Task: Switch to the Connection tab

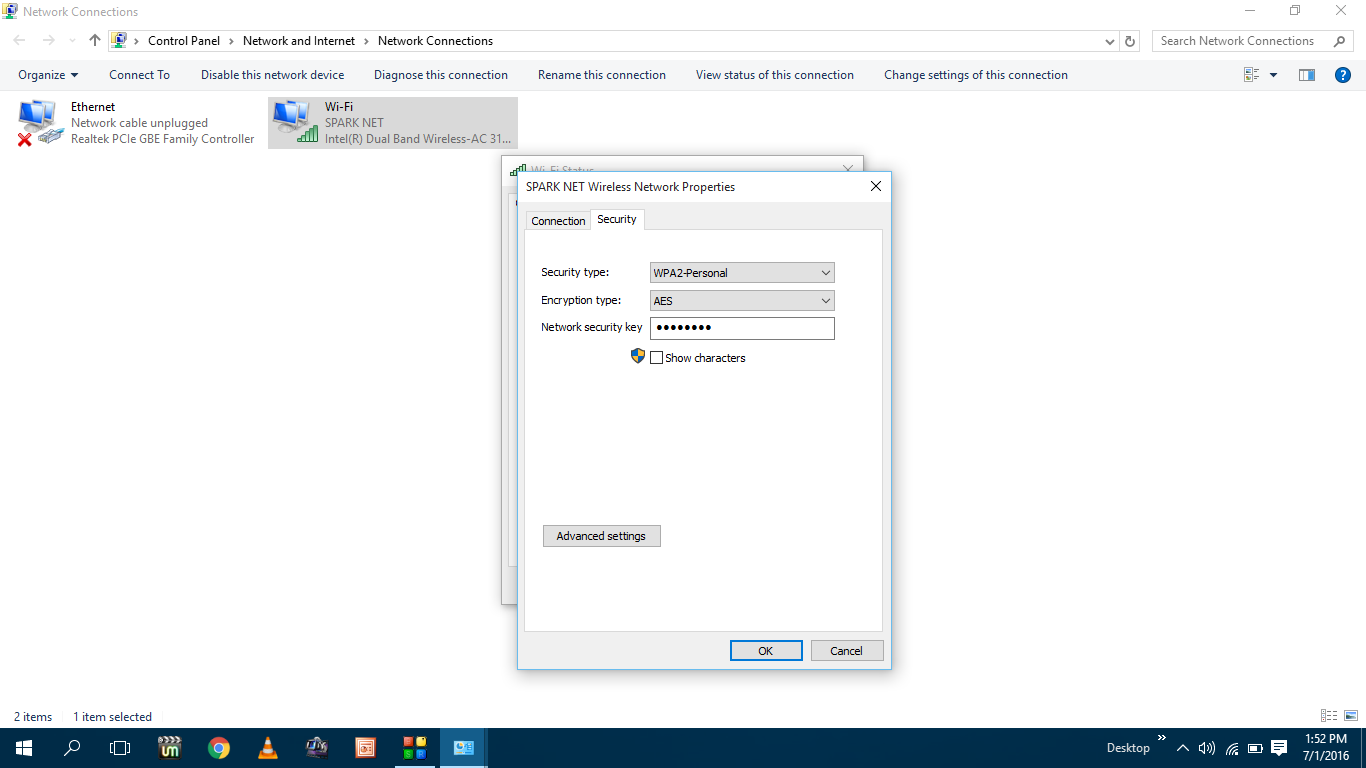Action: pos(558,220)
